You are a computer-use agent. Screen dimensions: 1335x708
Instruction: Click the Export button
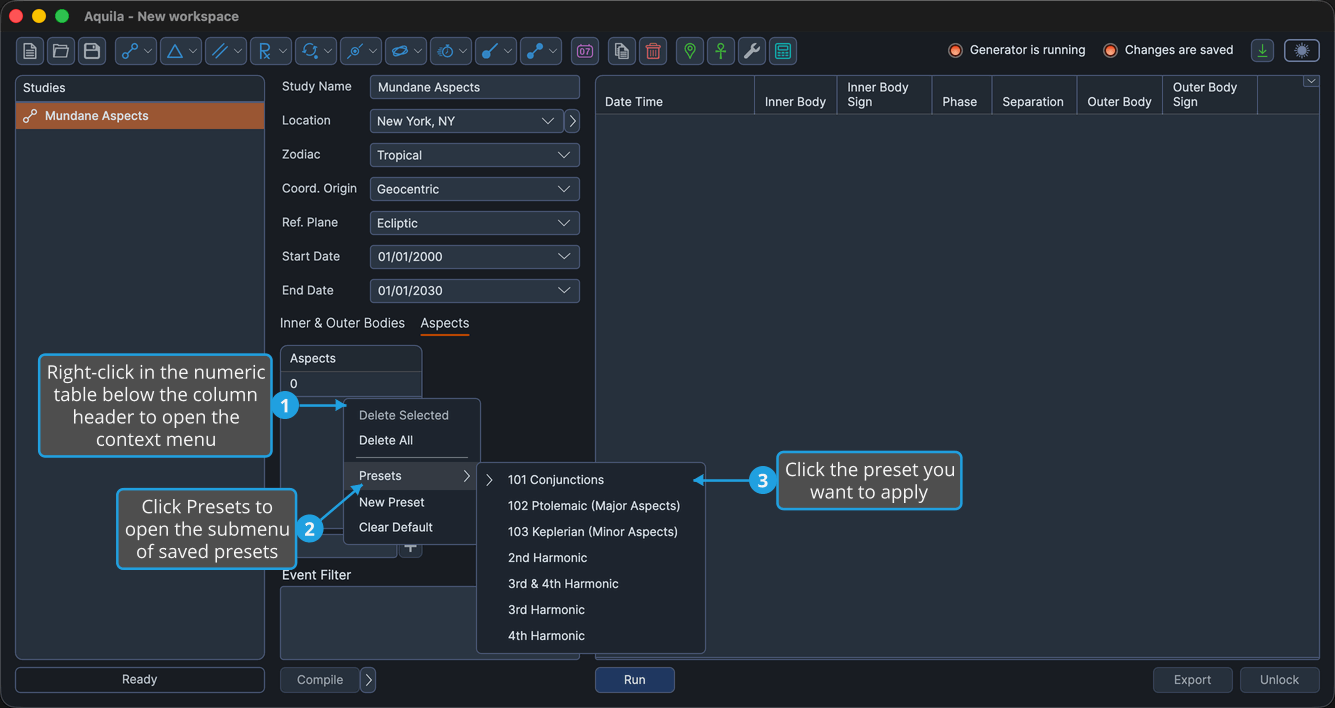click(1192, 680)
